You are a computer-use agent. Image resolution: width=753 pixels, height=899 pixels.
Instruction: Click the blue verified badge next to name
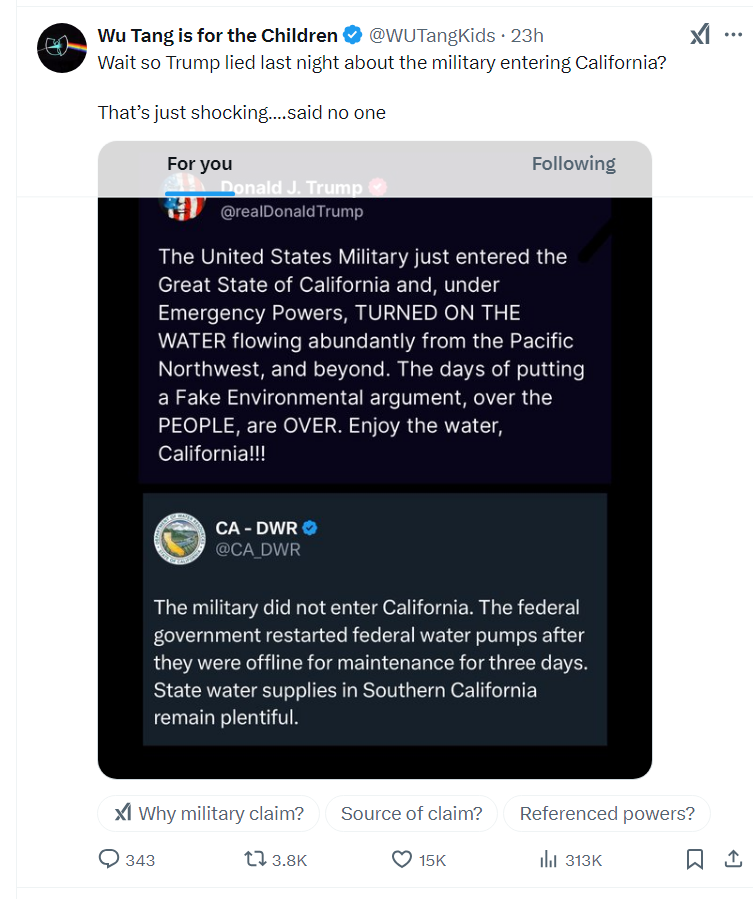(352, 35)
